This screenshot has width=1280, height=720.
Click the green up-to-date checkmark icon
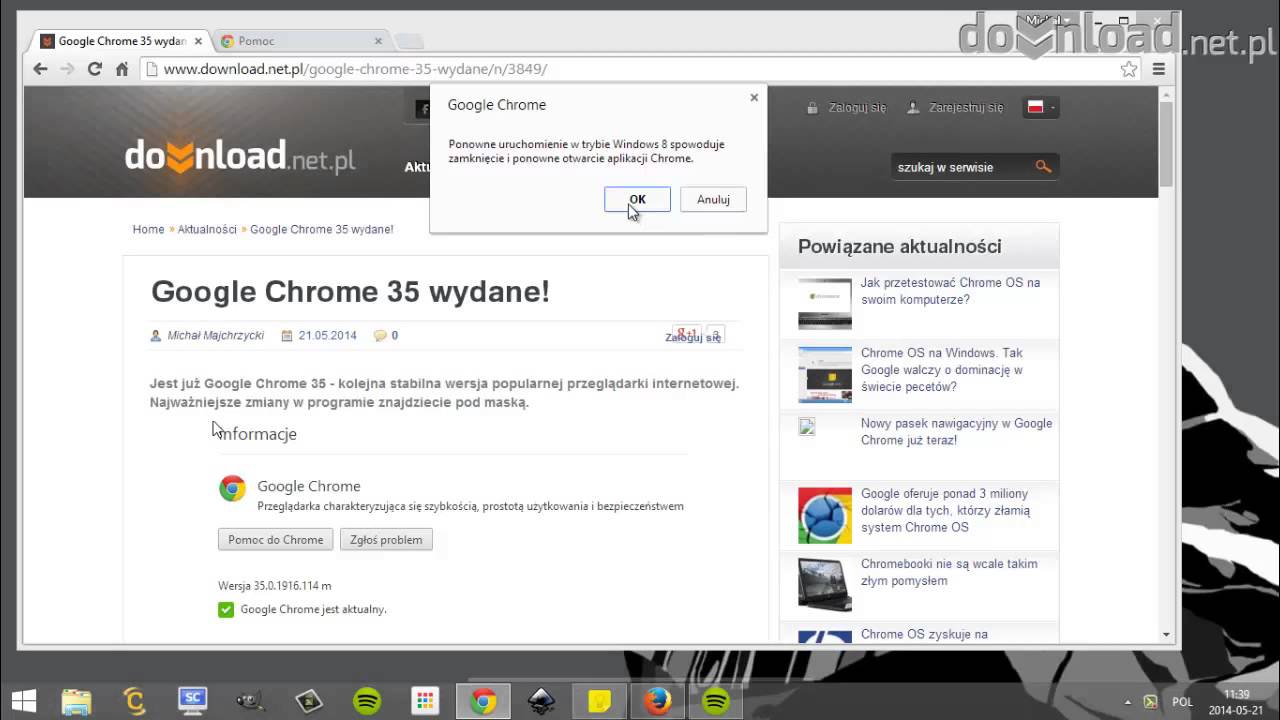226,609
